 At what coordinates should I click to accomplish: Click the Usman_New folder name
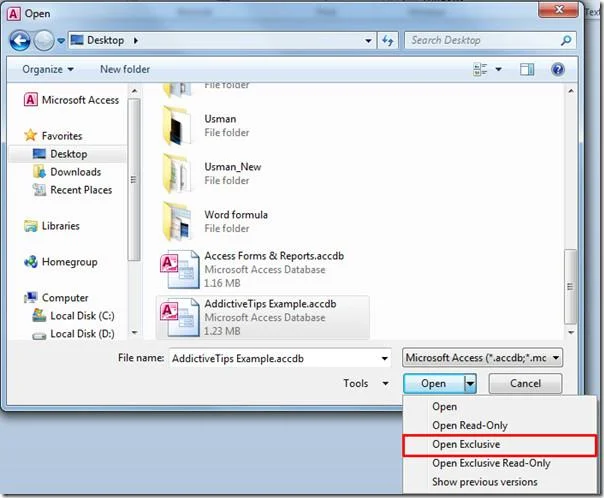click(233, 167)
